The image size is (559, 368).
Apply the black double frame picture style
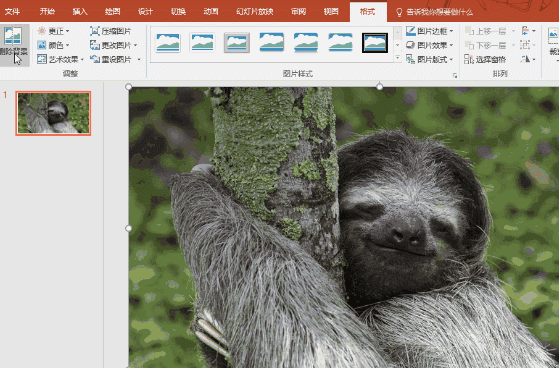pos(375,42)
